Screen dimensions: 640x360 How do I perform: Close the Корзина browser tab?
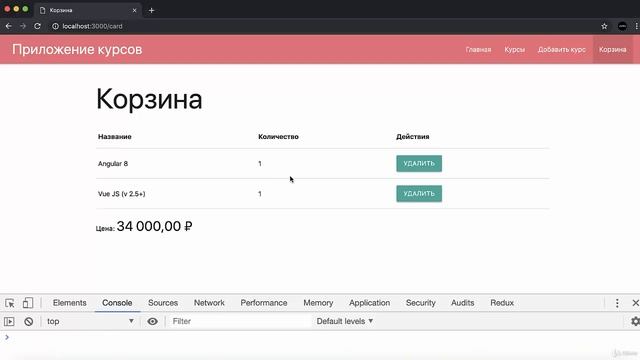(134, 10)
